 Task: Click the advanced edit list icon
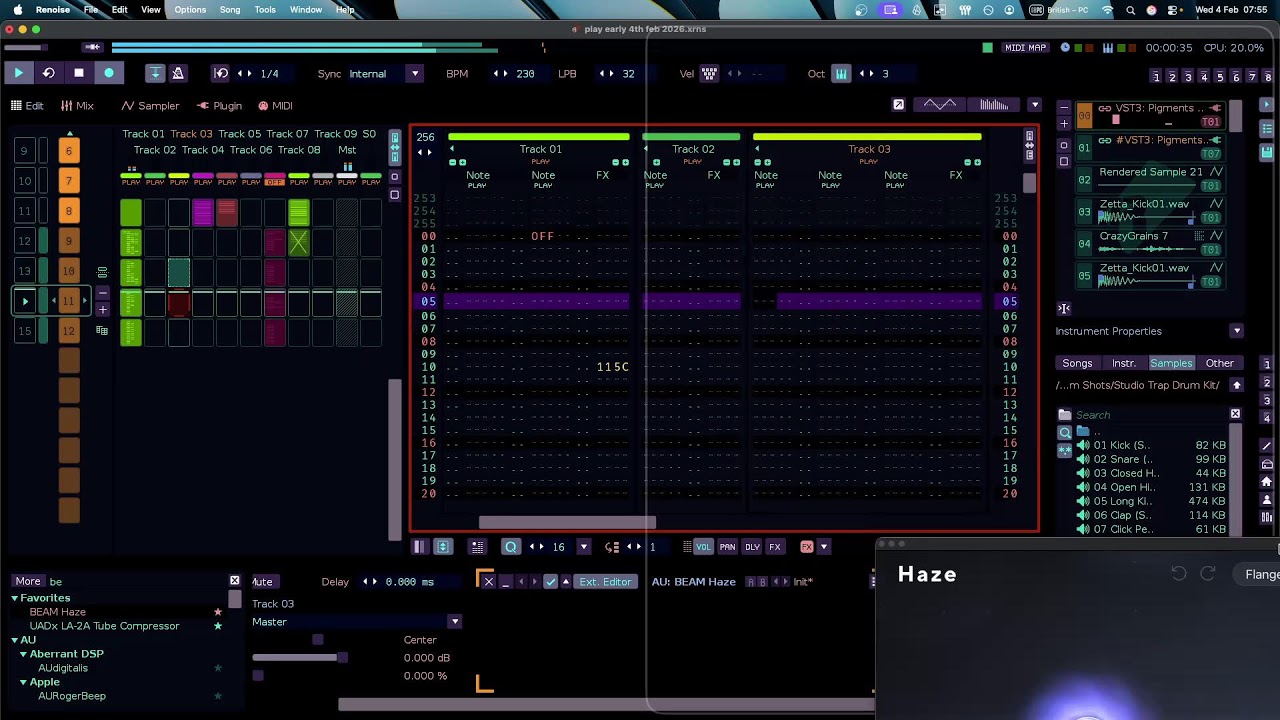click(477, 547)
